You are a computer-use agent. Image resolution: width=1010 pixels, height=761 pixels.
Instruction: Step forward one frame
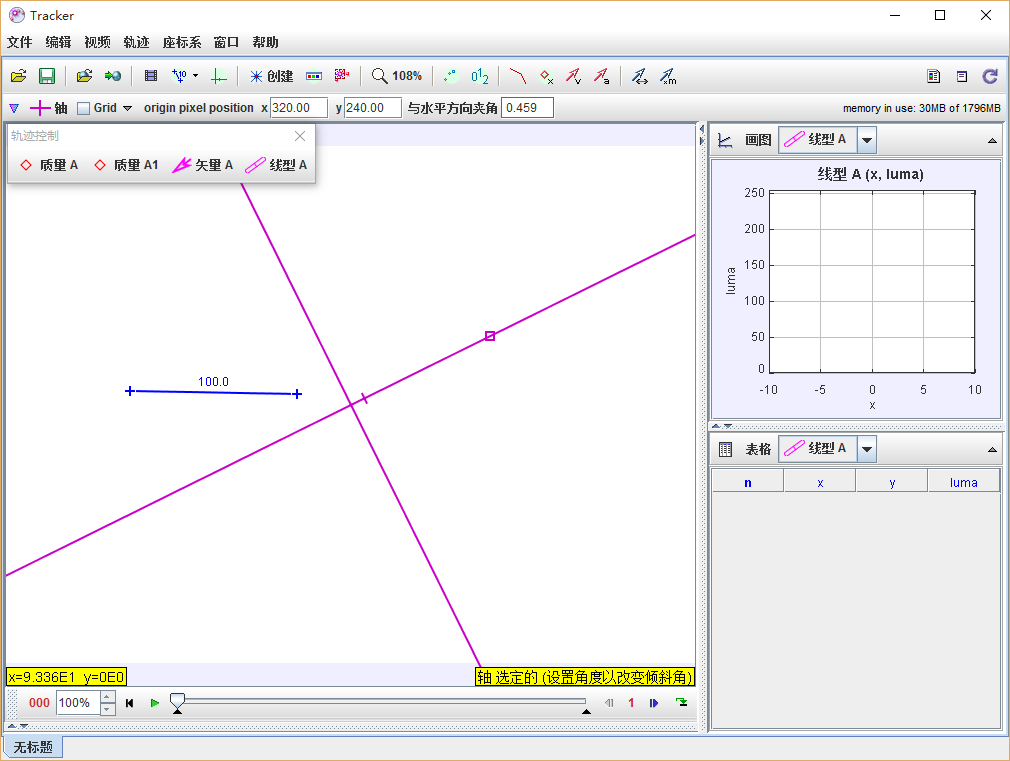coord(654,703)
